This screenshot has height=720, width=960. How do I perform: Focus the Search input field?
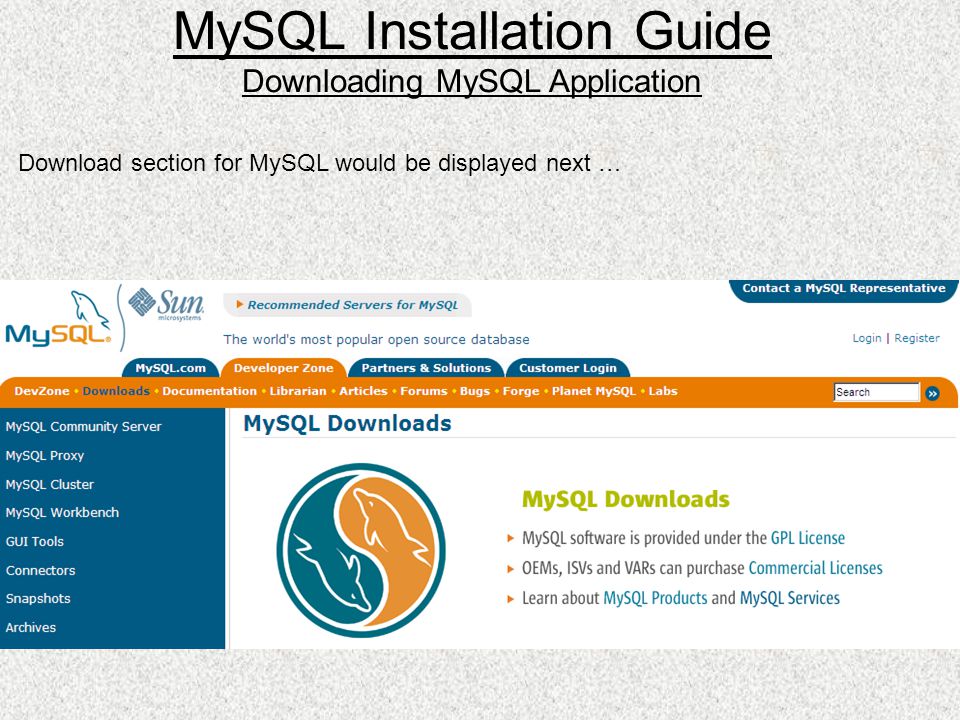[x=876, y=392]
